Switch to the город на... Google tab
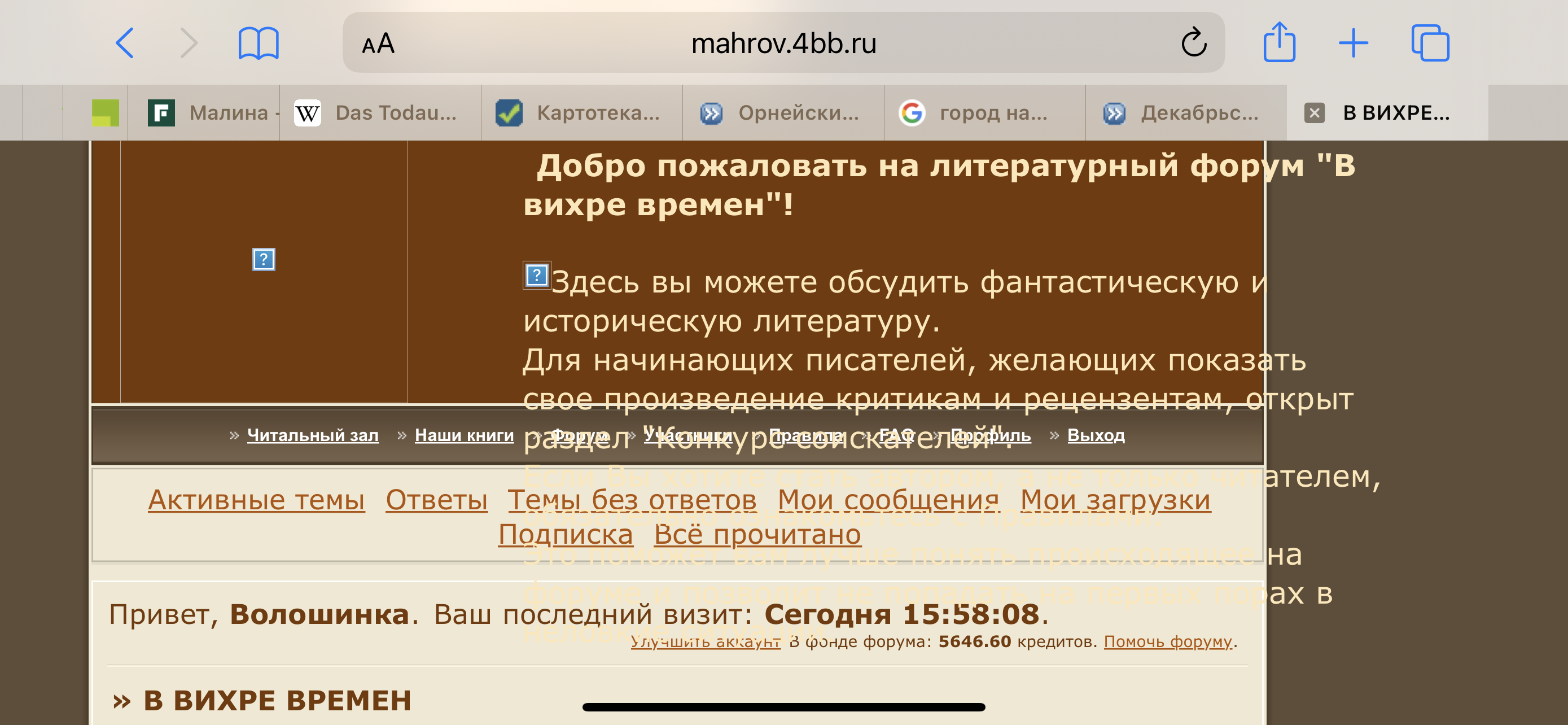The height and width of the screenshot is (725, 1568). pos(985,112)
